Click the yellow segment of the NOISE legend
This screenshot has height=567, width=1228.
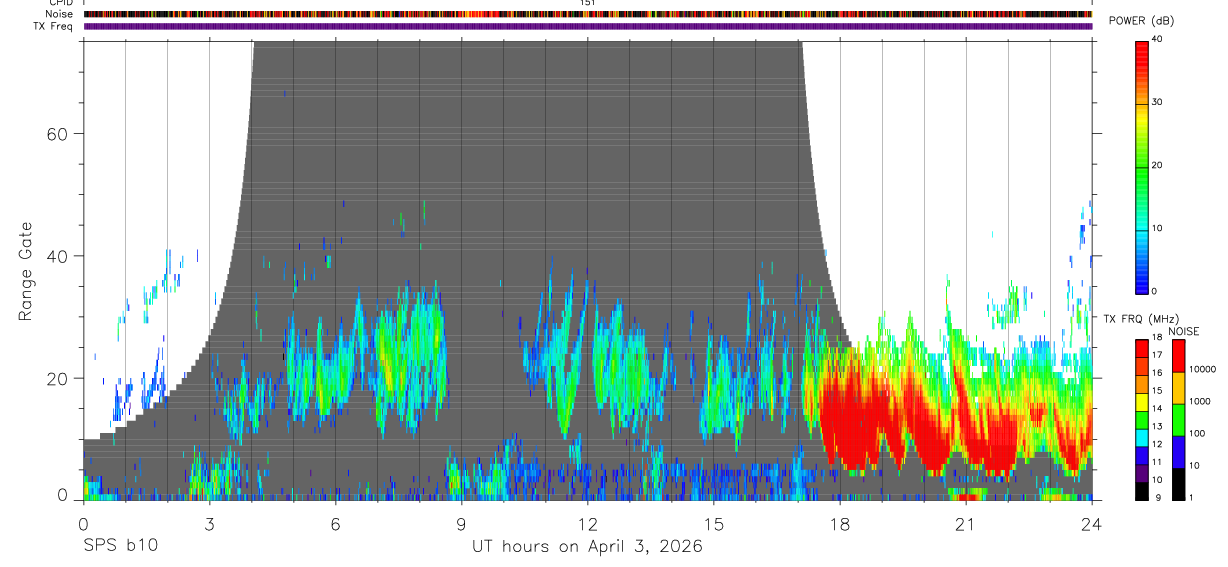click(x=1178, y=388)
